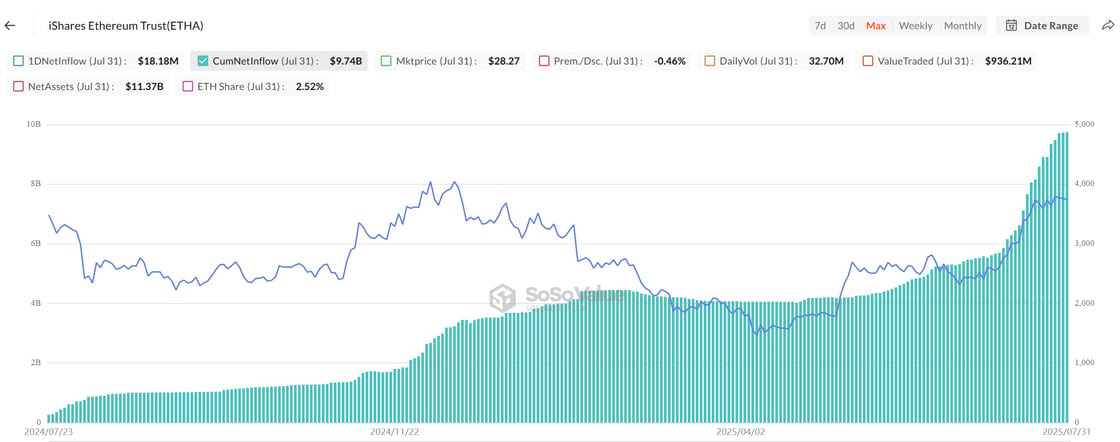Enable the ValueTraded checkbox

point(867,61)
